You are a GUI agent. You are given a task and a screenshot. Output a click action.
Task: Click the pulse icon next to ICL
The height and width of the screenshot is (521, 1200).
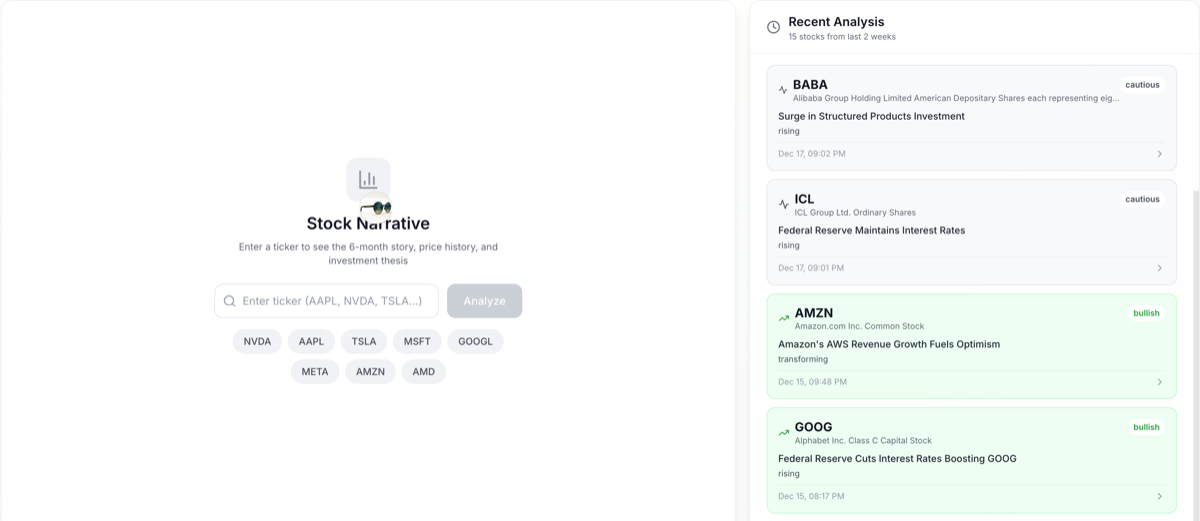point(783,204)
